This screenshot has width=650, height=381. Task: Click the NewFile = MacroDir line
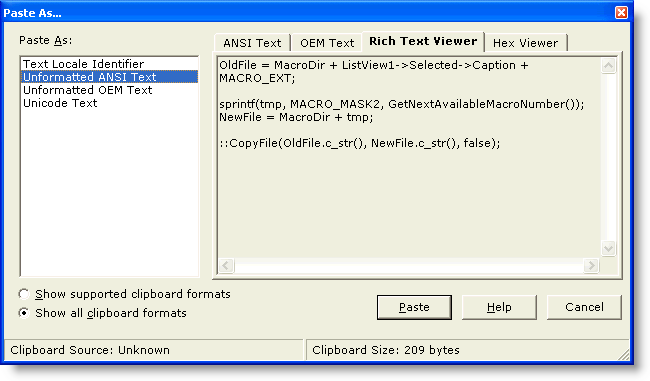296,117
